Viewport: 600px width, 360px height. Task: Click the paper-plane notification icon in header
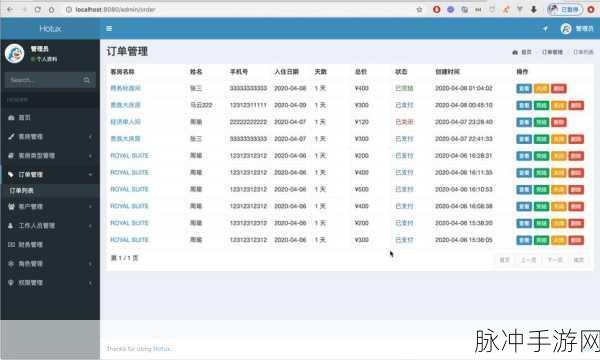(x=545, y=29)
